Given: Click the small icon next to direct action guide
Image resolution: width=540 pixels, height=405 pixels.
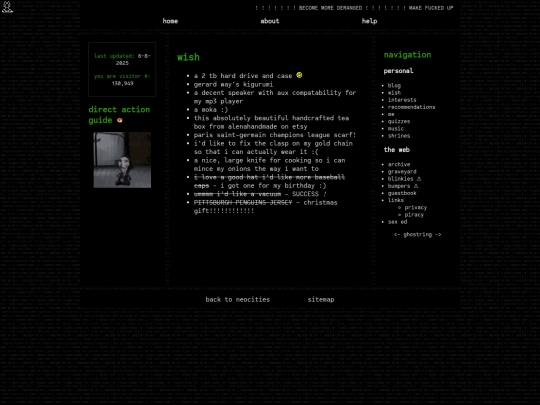Looking at the screenshot, I should coord(120,120).
